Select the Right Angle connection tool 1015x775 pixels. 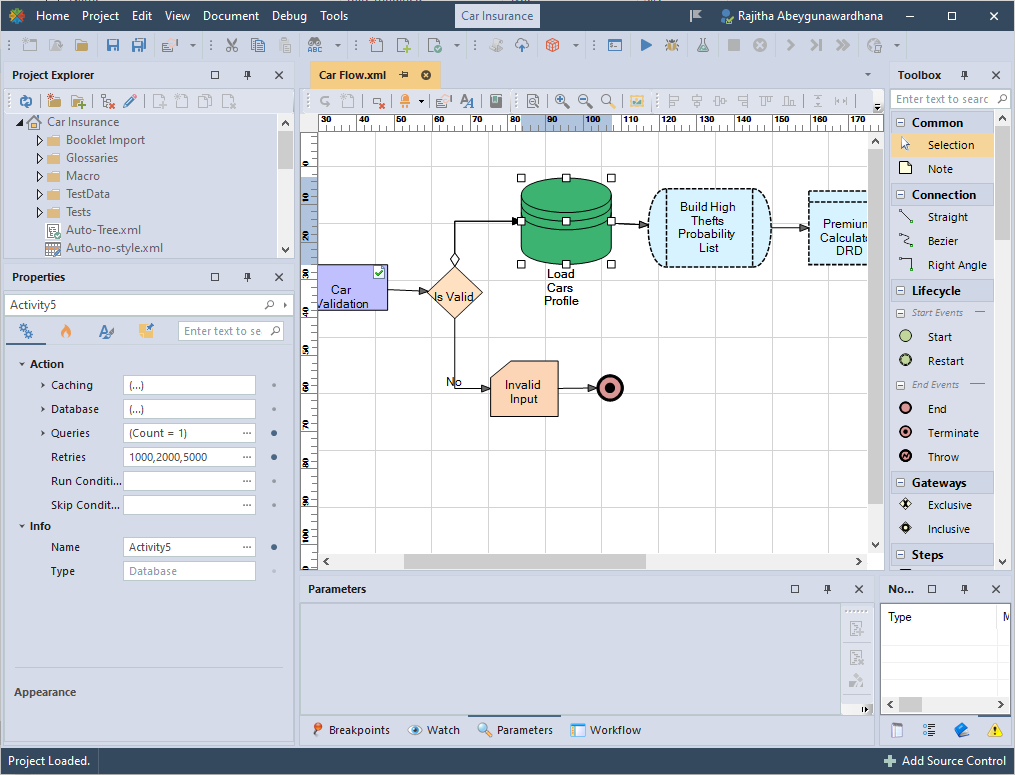942,265
